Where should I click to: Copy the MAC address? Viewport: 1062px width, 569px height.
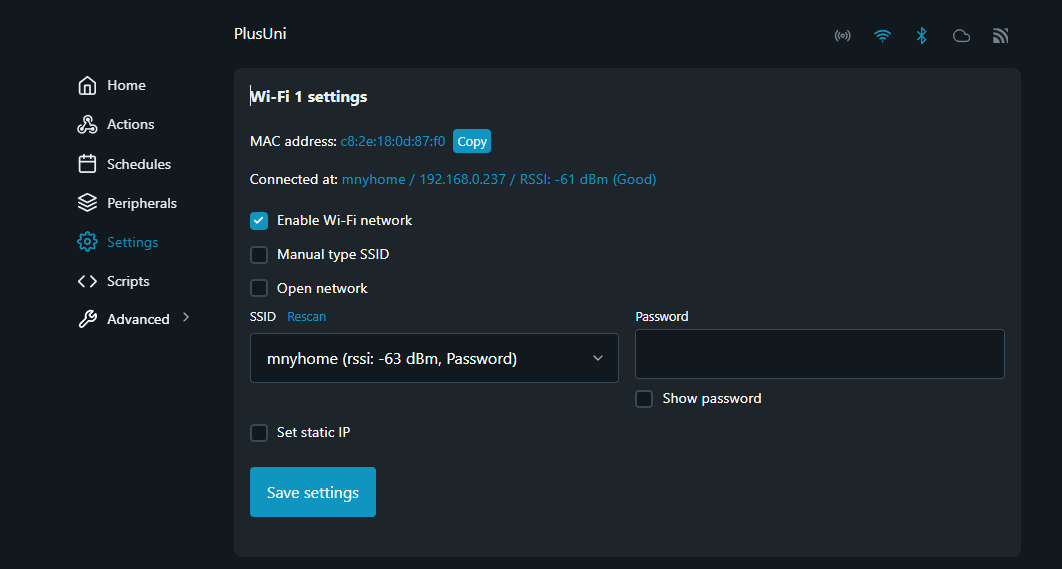472,141
